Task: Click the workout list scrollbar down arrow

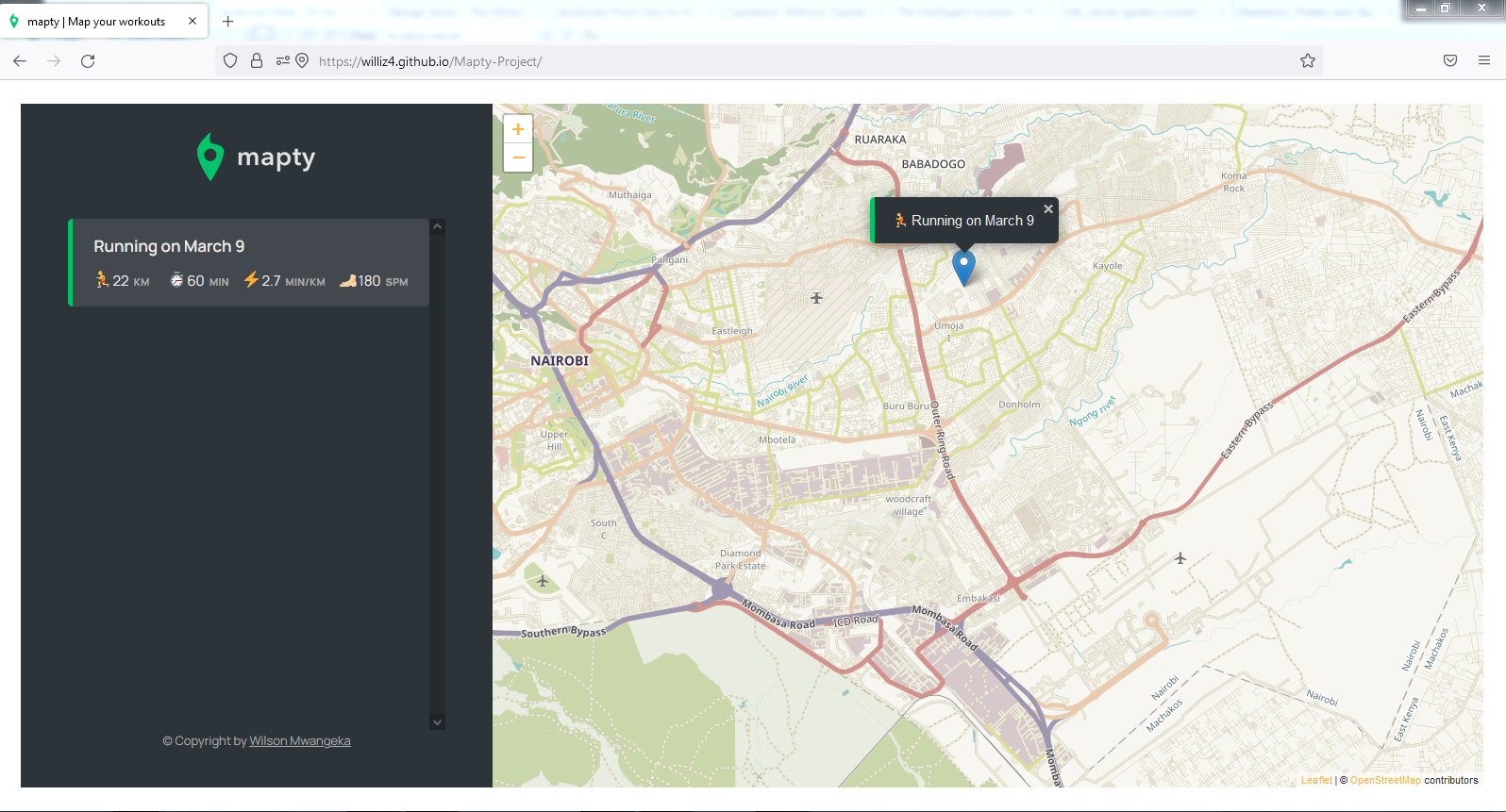Action: [x=437, y=722]
